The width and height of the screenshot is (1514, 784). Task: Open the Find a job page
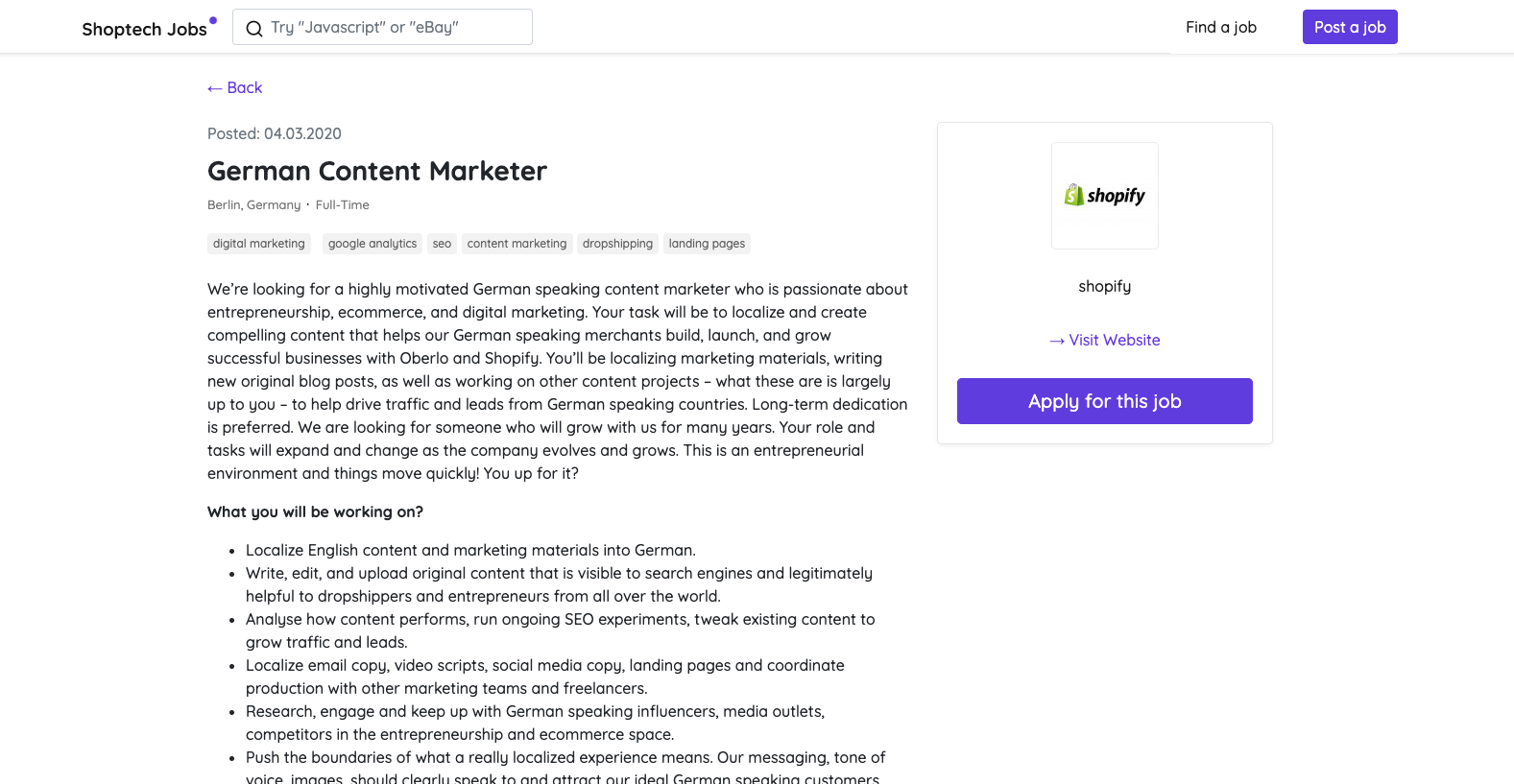point(1220,27)
